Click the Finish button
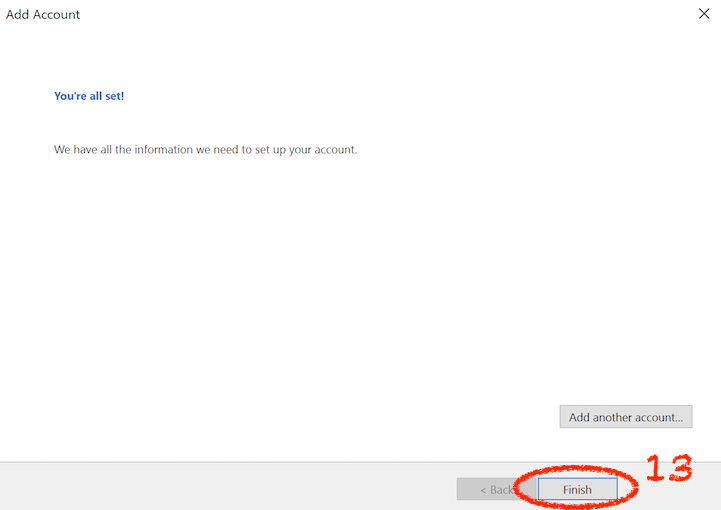Viewport: 721px width, 510px height. click(576, 489)
